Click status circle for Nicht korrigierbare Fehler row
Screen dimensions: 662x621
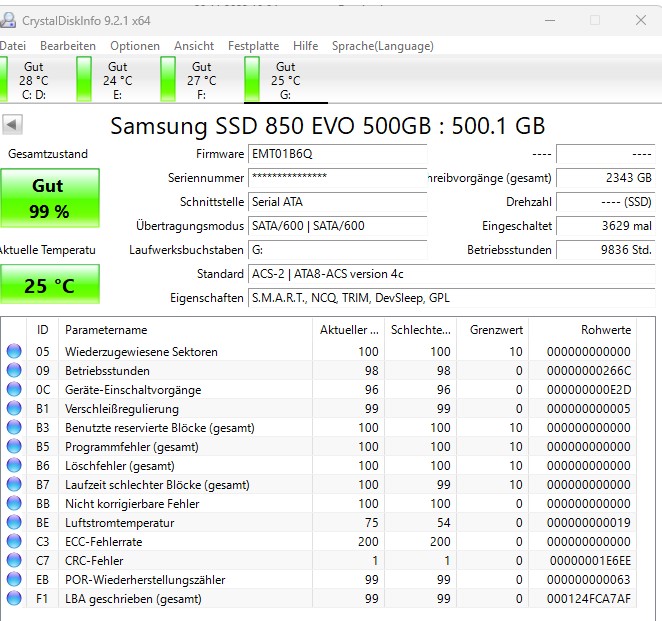14,503
